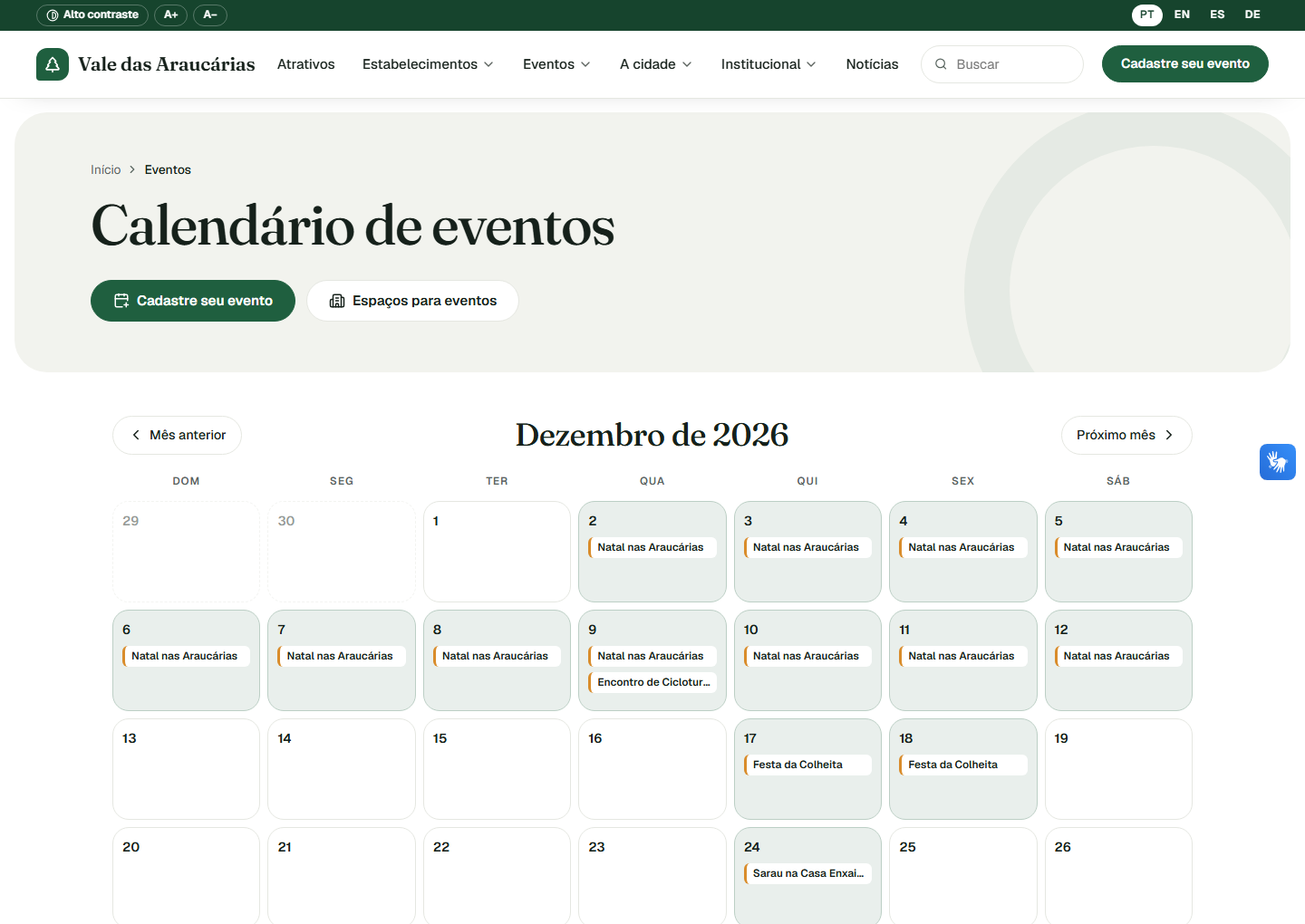Open the Sarau na Casa Enxai... event on day 24
1305x924 pixels.
click(x=807, y=873)
